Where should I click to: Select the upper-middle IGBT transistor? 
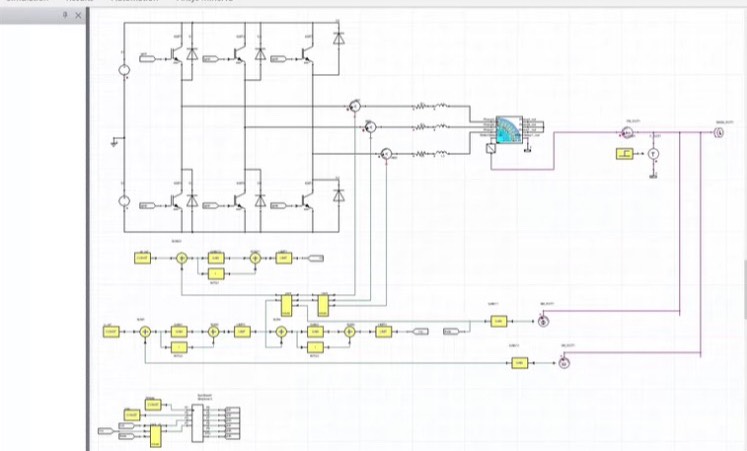pos(241,52)
